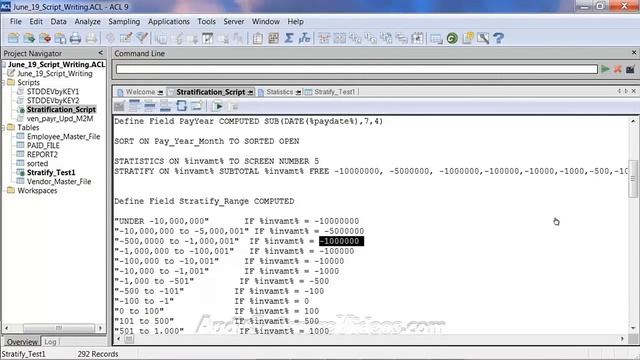Open Vendor_Master_File table

59,181
